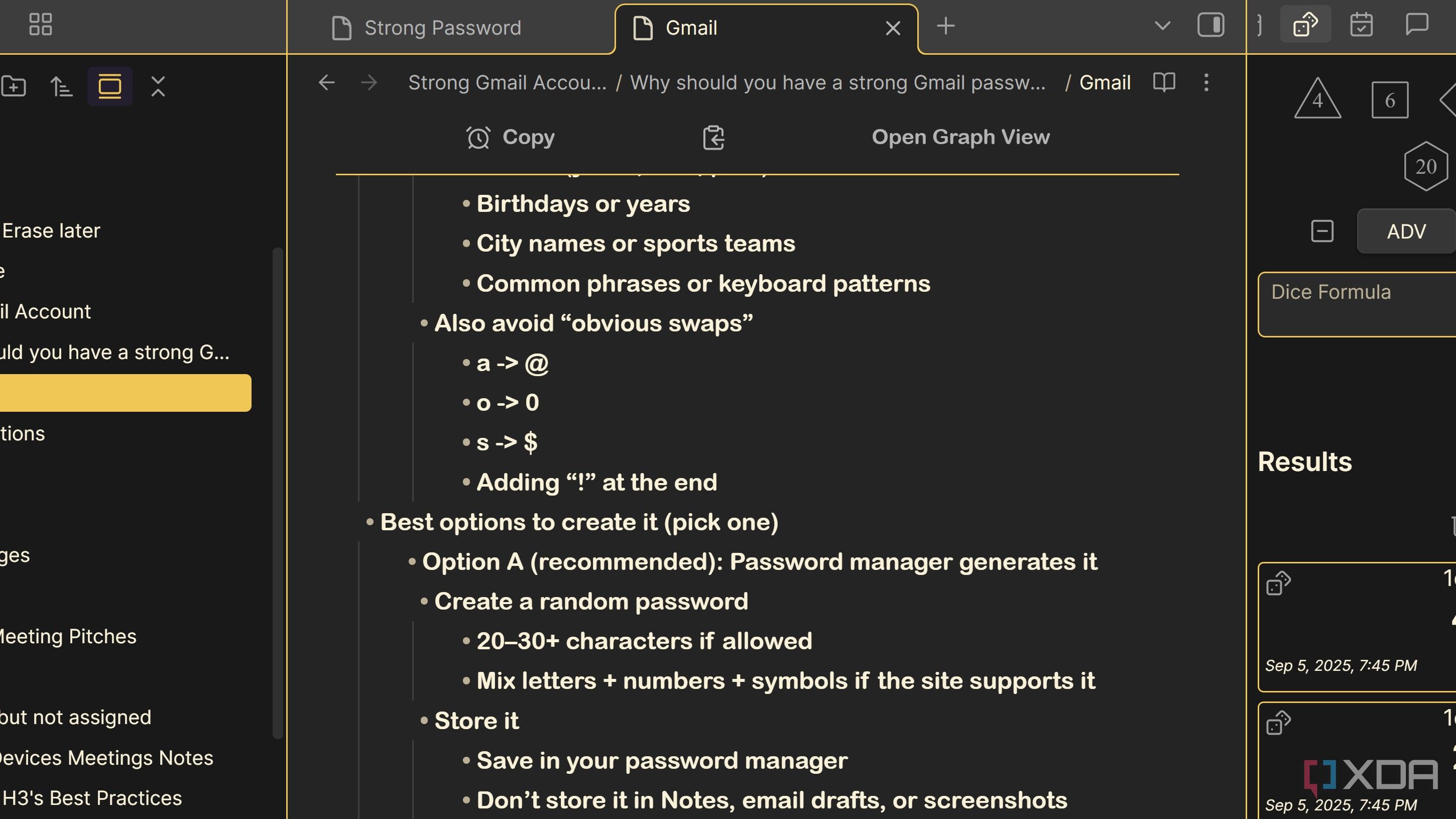Click '20–30+ characters if allowed' line
The height and width of the screenshot is (819, 1456).
644,642
